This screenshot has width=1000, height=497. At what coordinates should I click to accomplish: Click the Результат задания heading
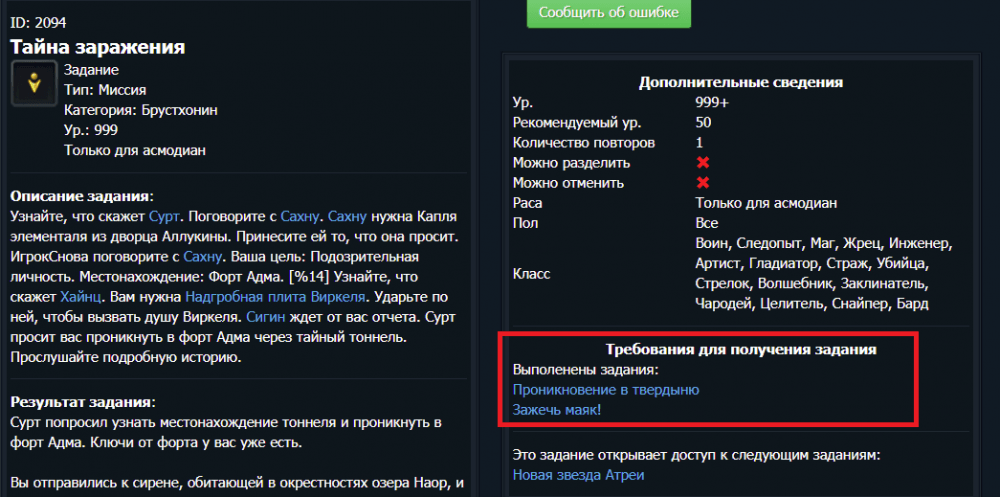coord(82,402)
